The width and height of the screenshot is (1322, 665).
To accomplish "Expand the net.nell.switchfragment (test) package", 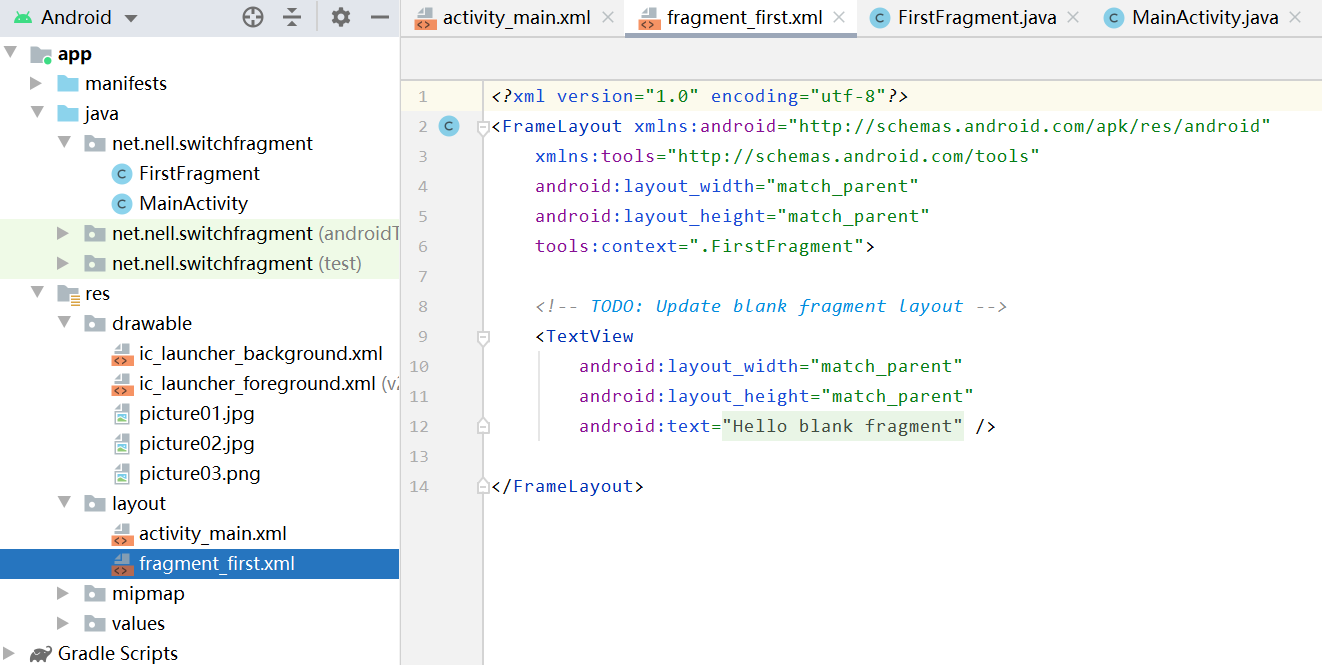I will 64,264.
